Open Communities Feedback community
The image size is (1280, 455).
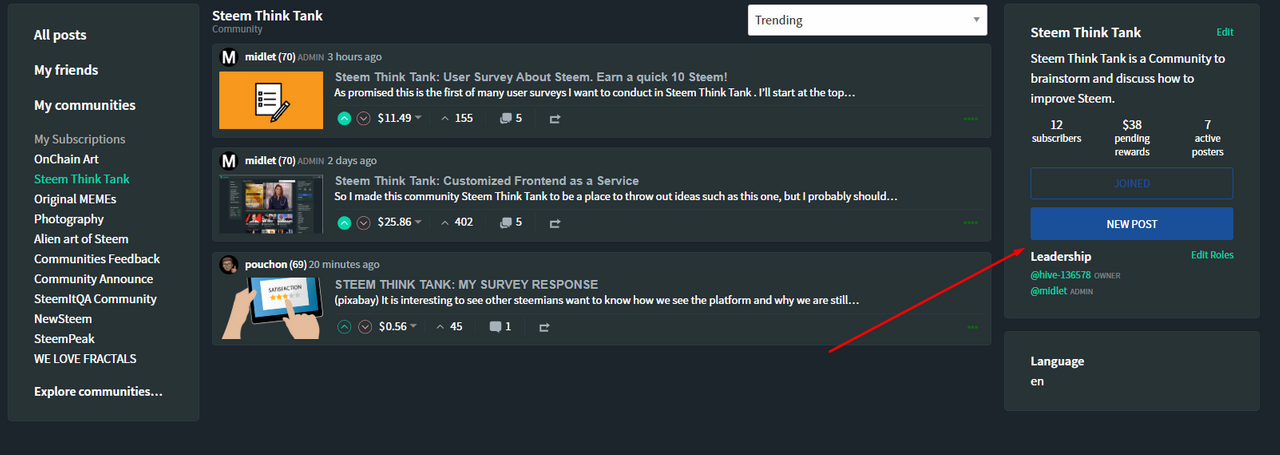click(x=97, y=259)
